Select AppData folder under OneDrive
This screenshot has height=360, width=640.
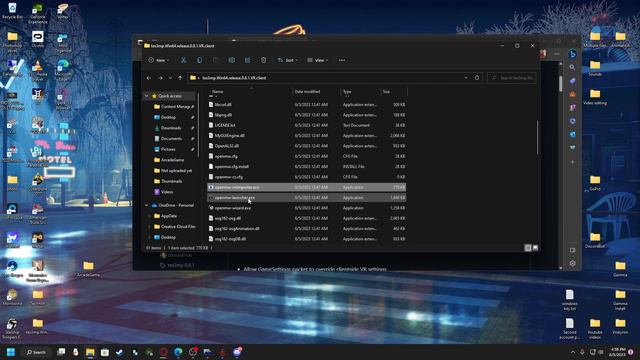[169, 216]
